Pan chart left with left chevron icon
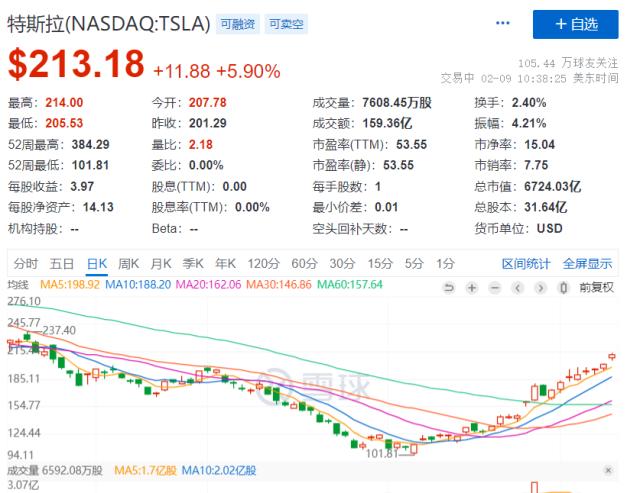Screen dimensions: 640x493 (518, 288)
